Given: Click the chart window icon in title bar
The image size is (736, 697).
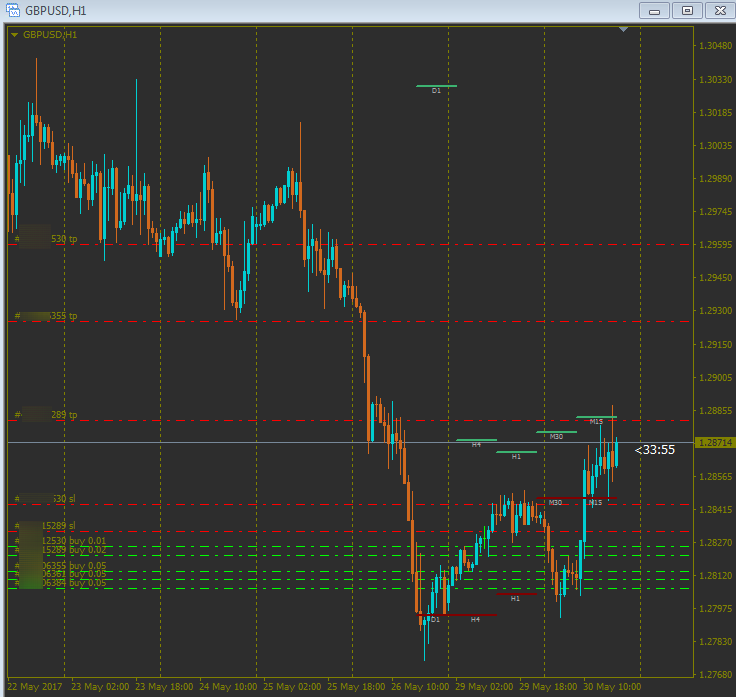Looking at the screenshot, I should tap(13, 10).
